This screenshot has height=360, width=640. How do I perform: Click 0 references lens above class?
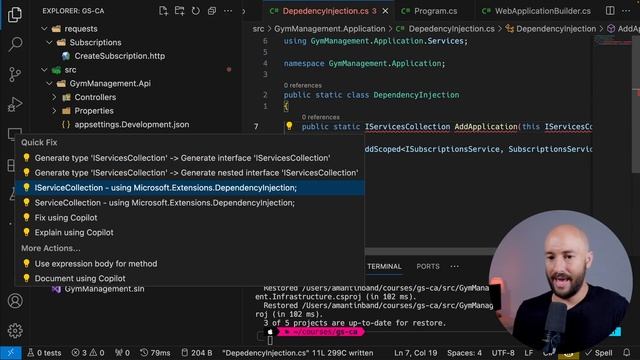tap(302, 85)
